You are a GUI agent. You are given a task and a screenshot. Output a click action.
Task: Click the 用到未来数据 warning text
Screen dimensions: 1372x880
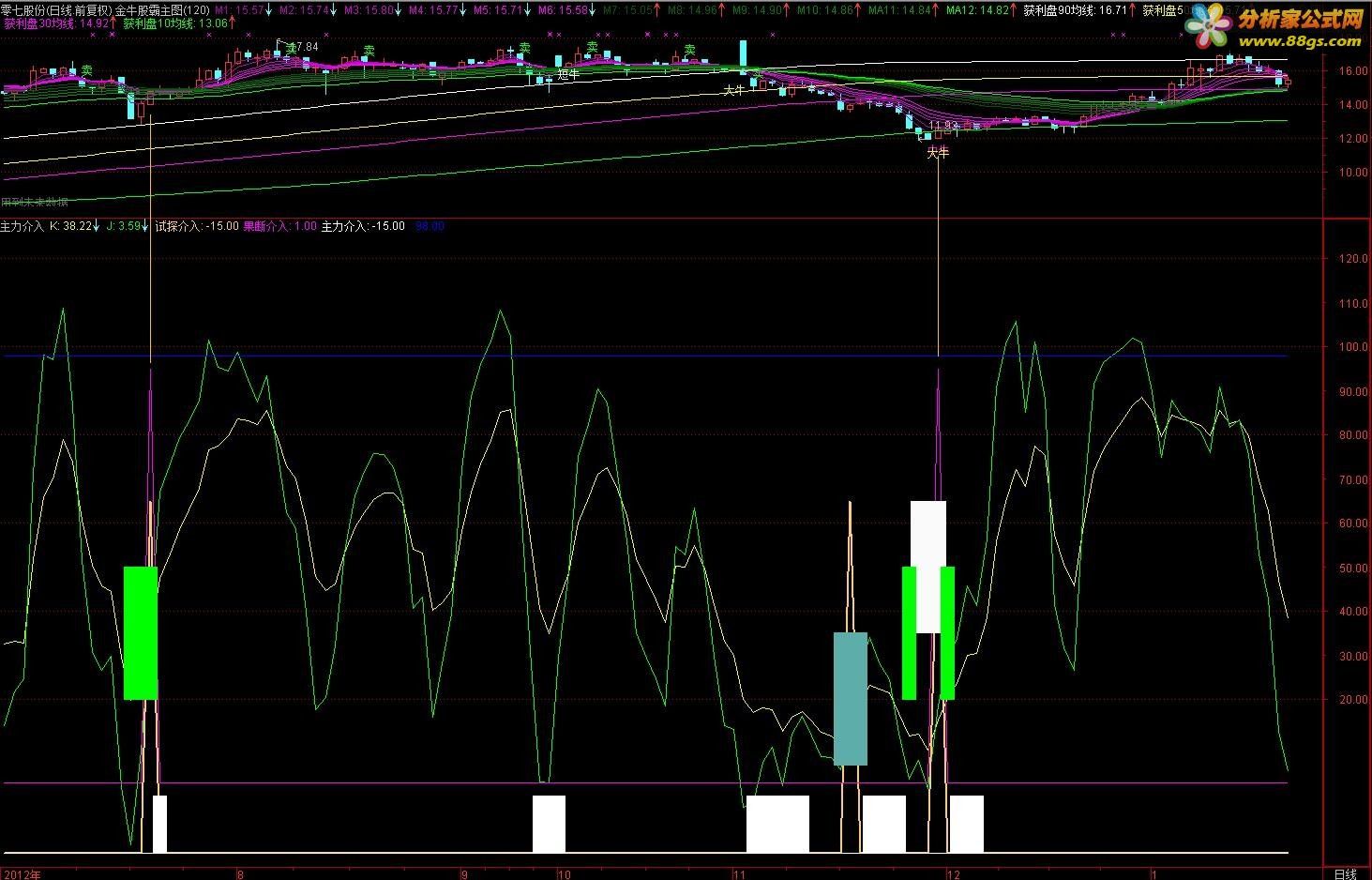[35, 201]
